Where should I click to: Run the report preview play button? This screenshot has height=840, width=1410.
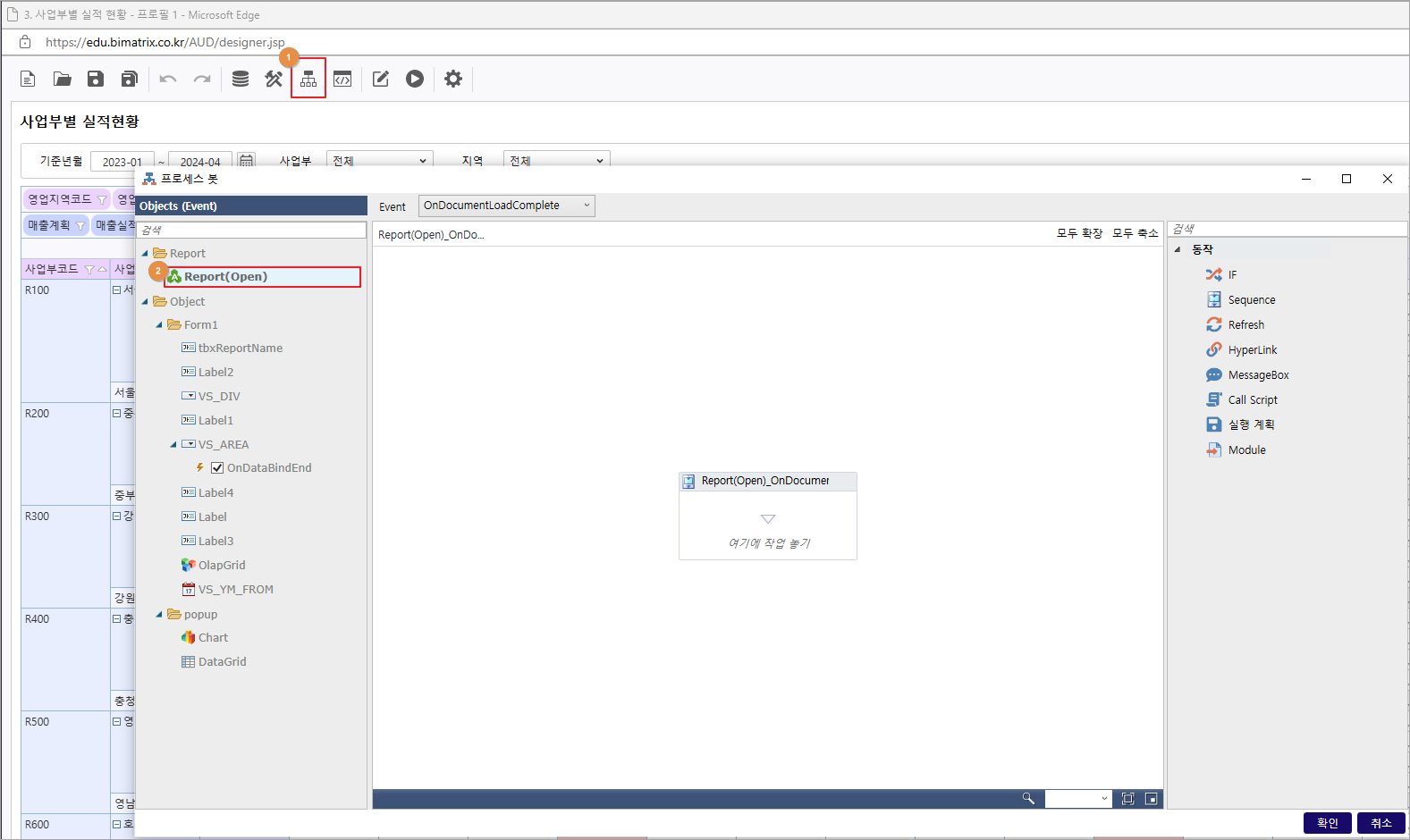(415, 79)
